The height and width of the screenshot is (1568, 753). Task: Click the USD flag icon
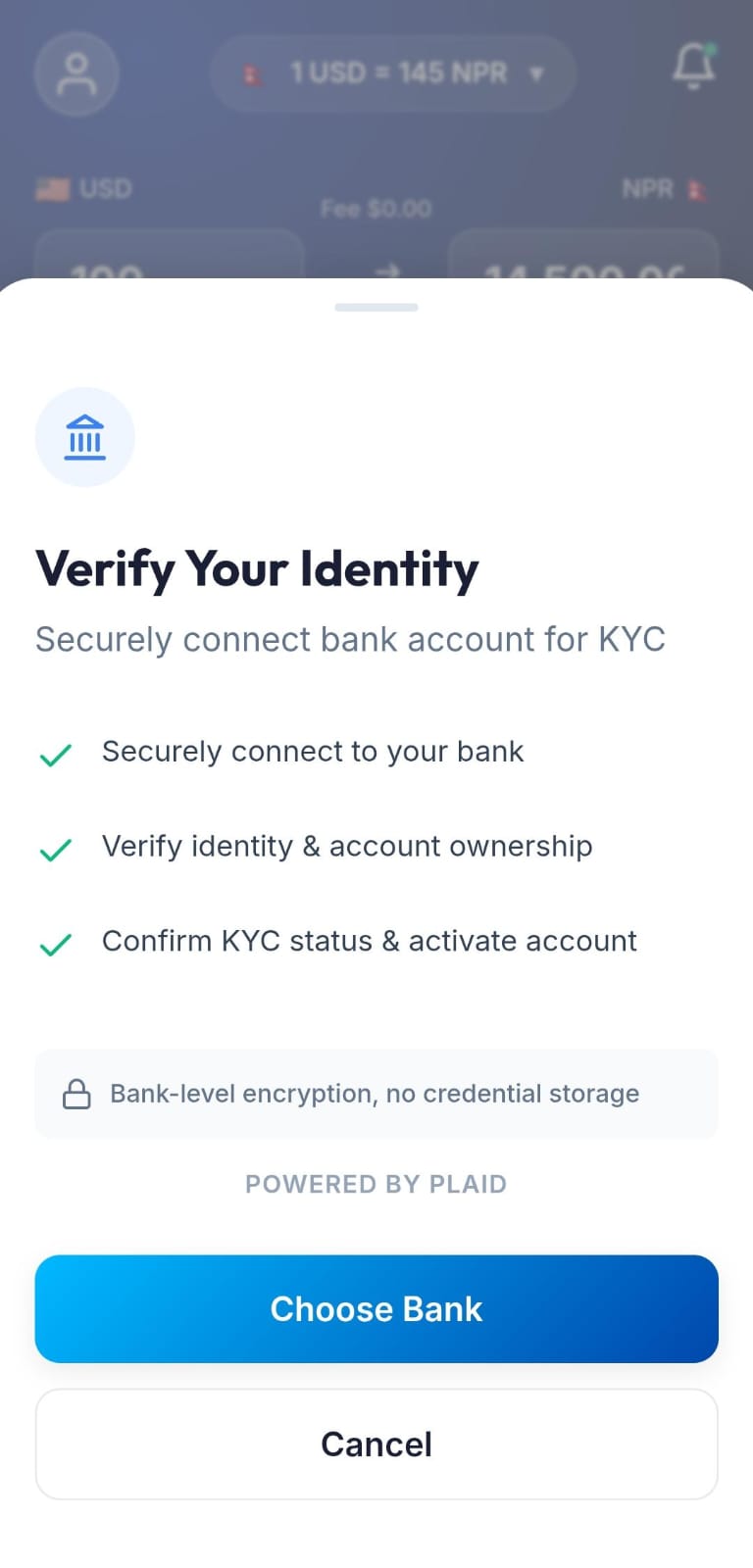pyautogui.click(x=52, y=187)
